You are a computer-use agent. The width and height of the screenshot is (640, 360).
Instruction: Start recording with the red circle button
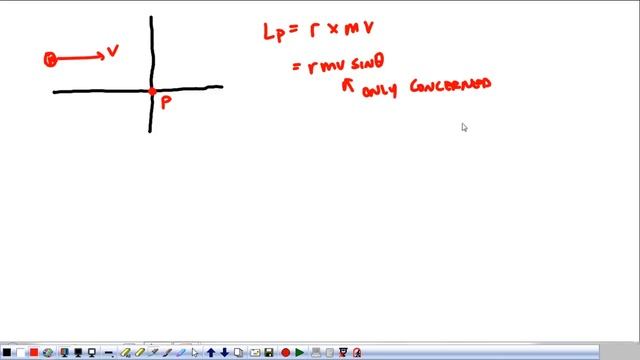click(x=286, y=352)
